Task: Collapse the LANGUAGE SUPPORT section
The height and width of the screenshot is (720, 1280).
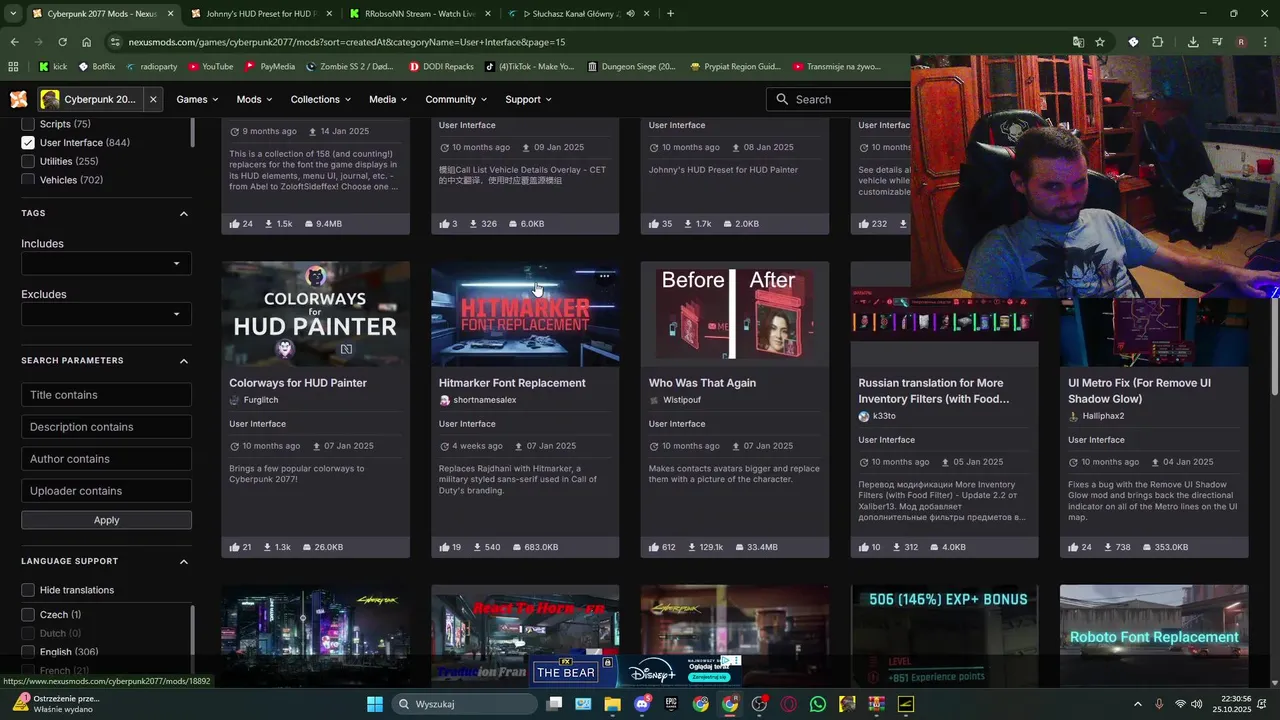Action: point(183,561)
